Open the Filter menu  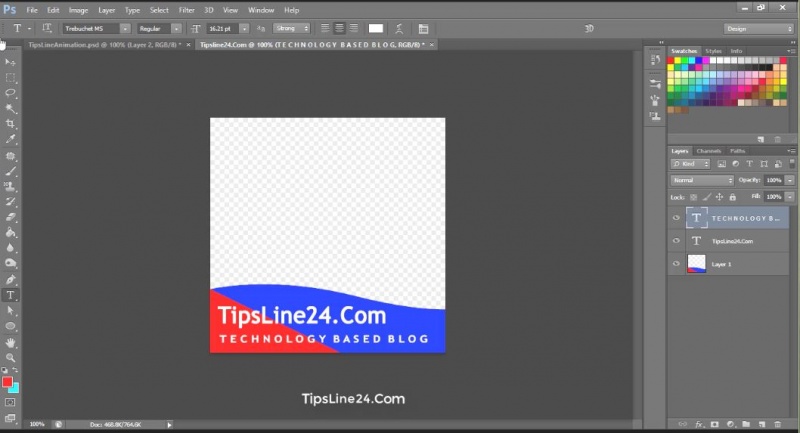186,10
